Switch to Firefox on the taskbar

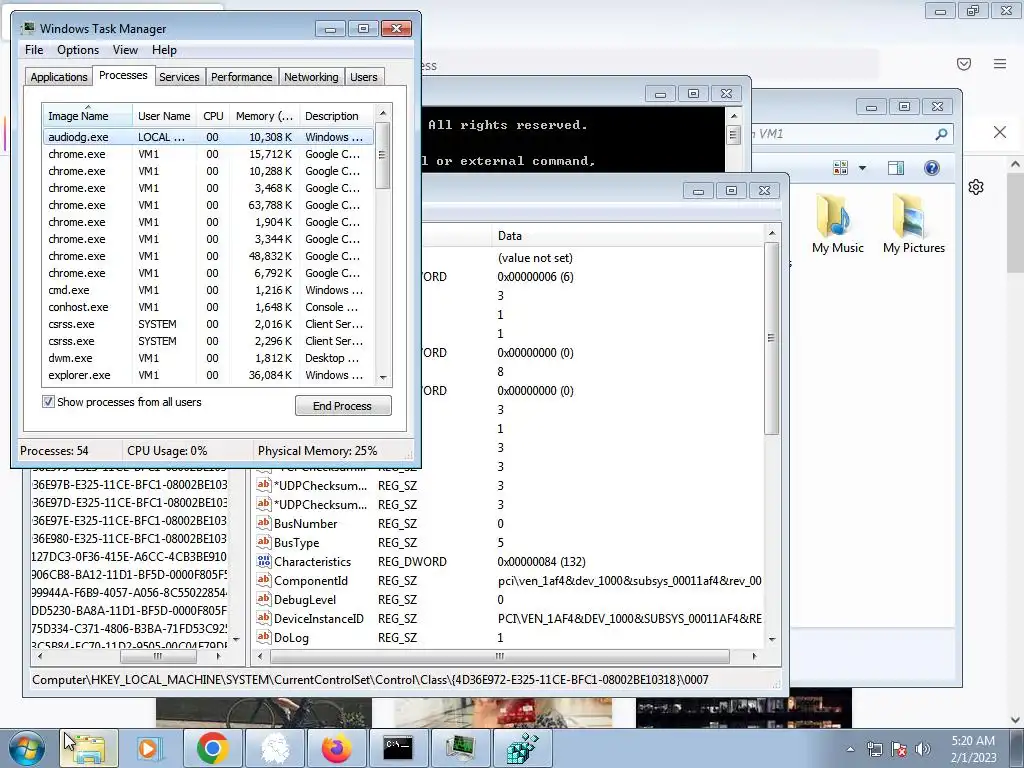(x=336, y=748)
